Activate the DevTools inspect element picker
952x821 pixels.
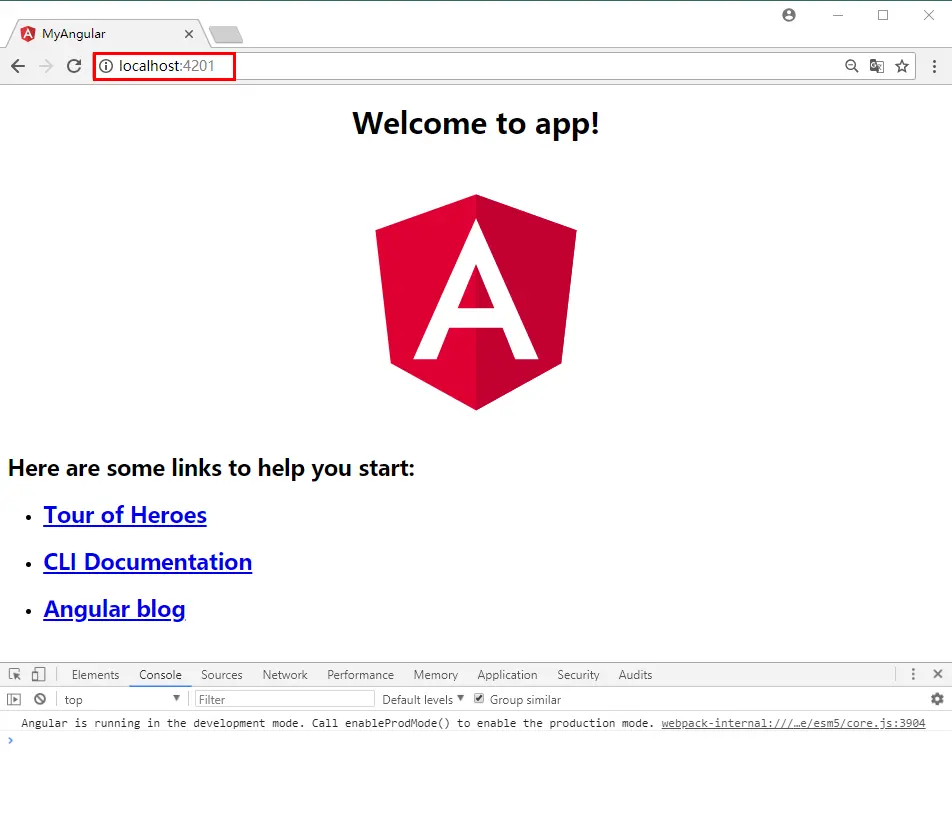coord(15,675)
